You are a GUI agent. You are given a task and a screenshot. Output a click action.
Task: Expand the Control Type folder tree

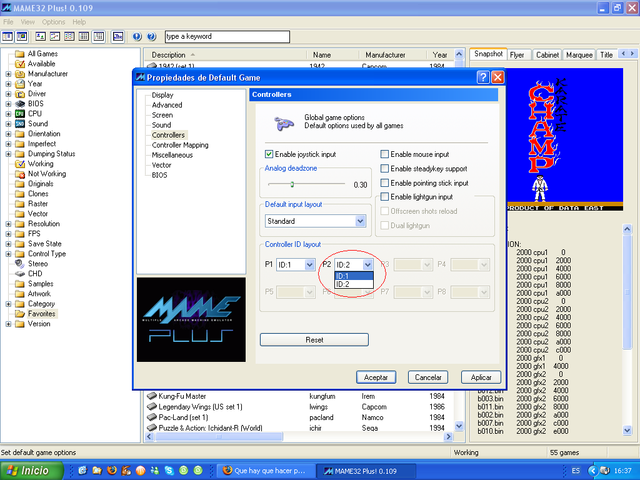click(x=8, y=254)
